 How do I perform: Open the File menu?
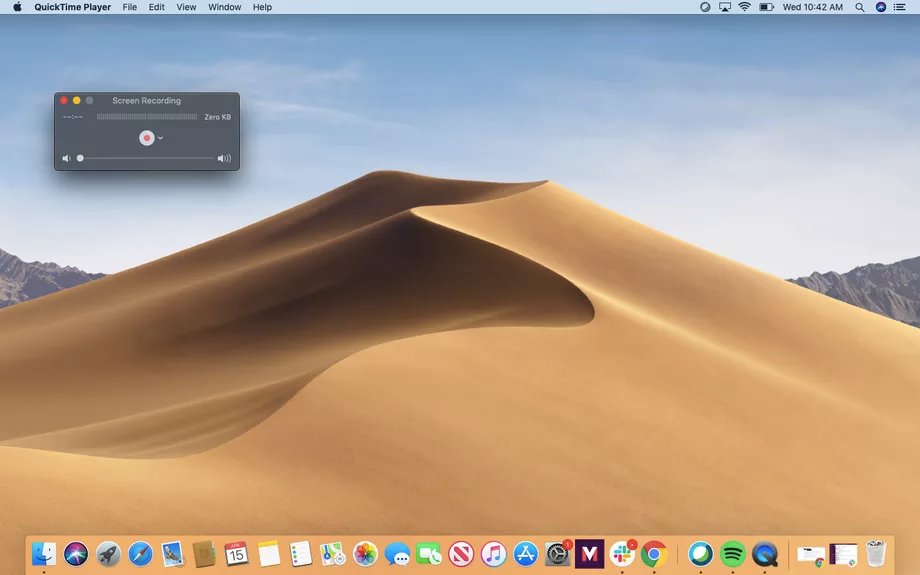click(130, 7)
